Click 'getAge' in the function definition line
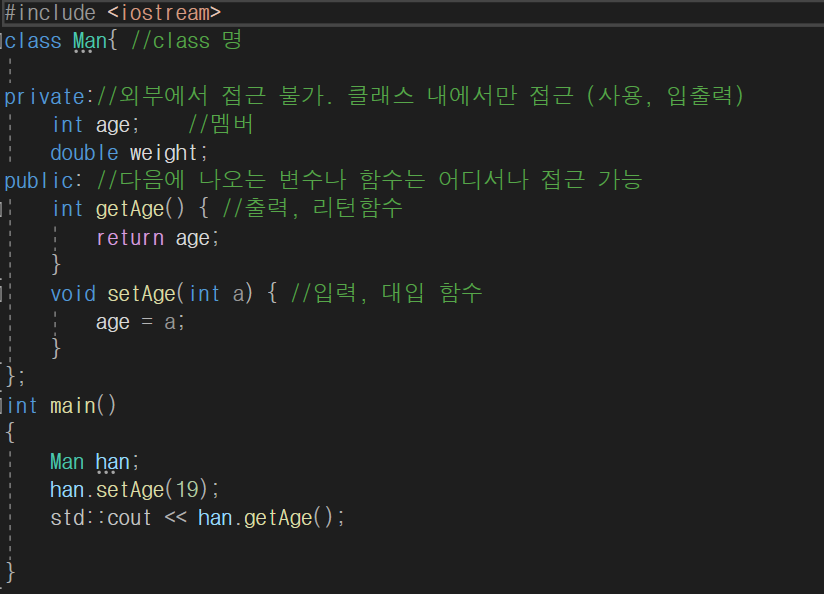 [x=130, y=209]
